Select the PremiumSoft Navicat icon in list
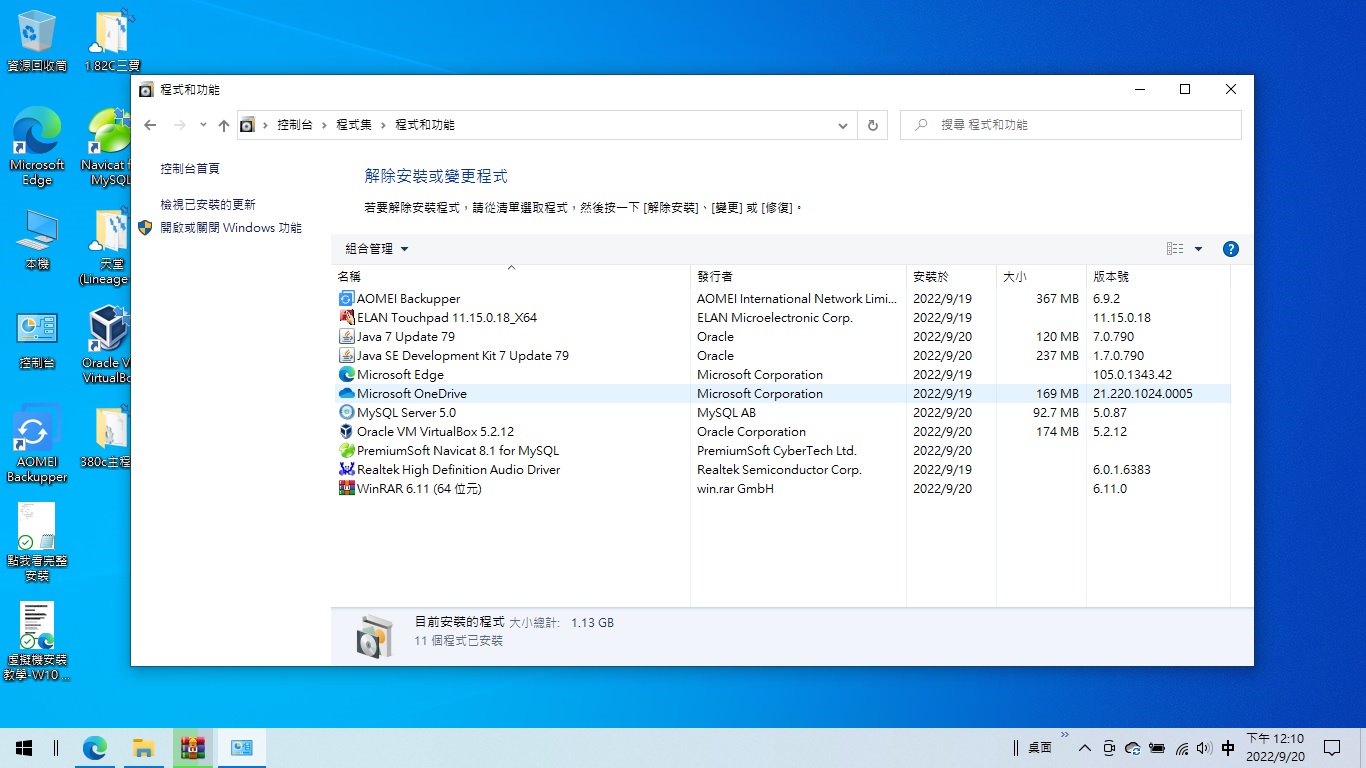The height and width of the screenshot is (768, 1366). point(347,450)
